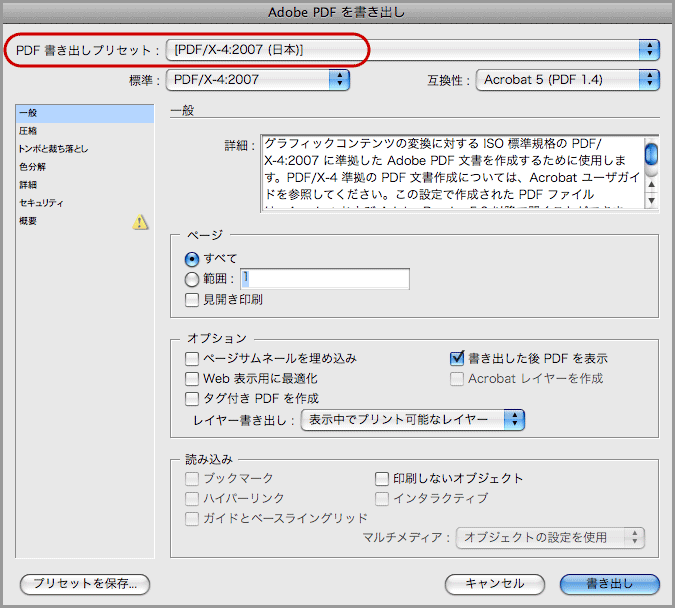Switch to トンボと裁ち落とし panel

pos(85,149)
